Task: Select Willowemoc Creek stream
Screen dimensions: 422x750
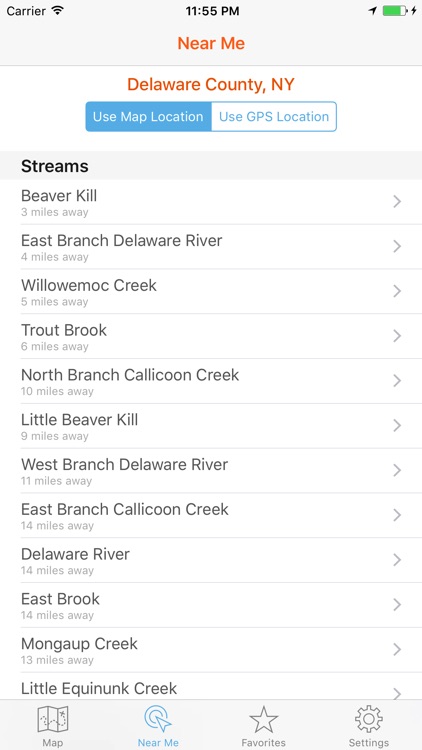Action: coord(211,292)
